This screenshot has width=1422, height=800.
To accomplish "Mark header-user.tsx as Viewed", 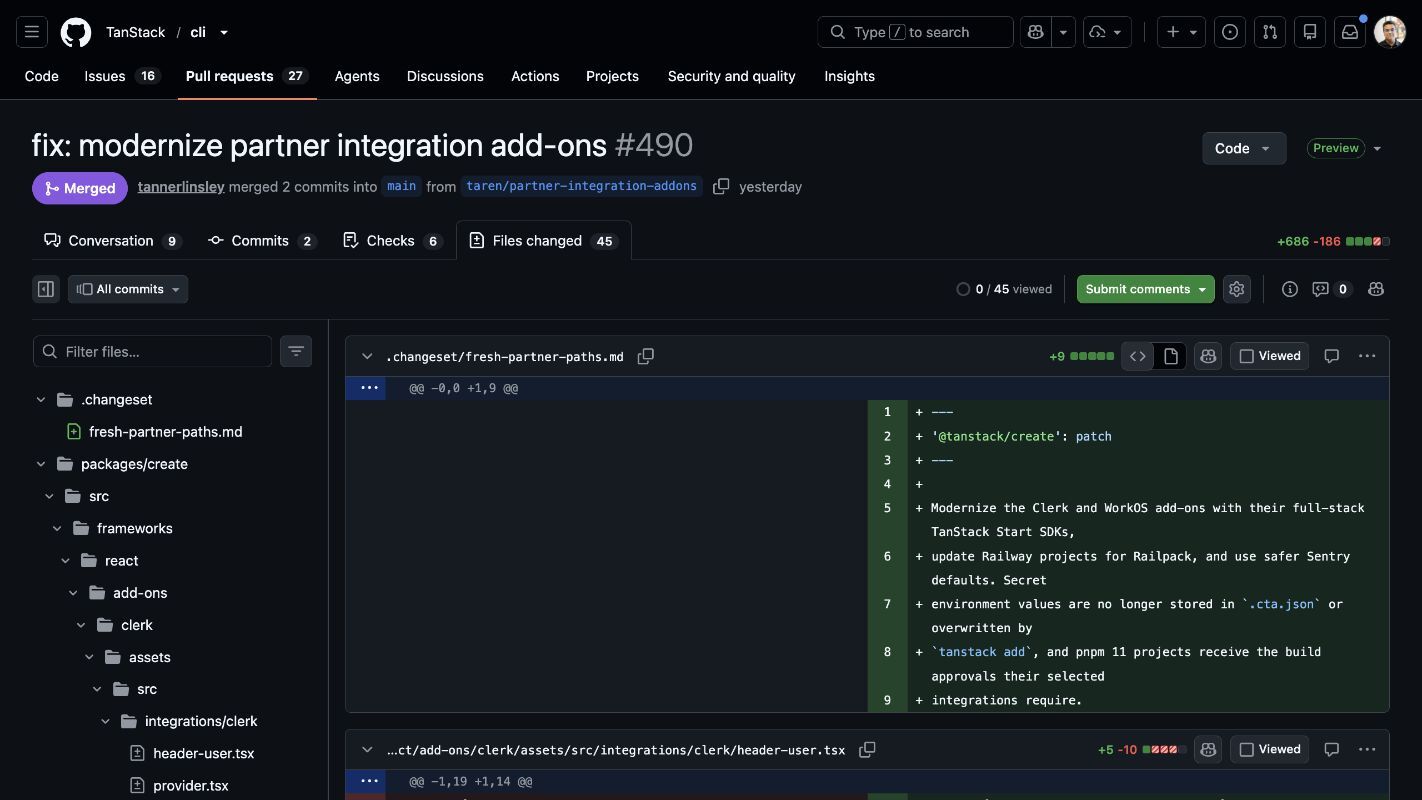I will (x=1270, y=749).
